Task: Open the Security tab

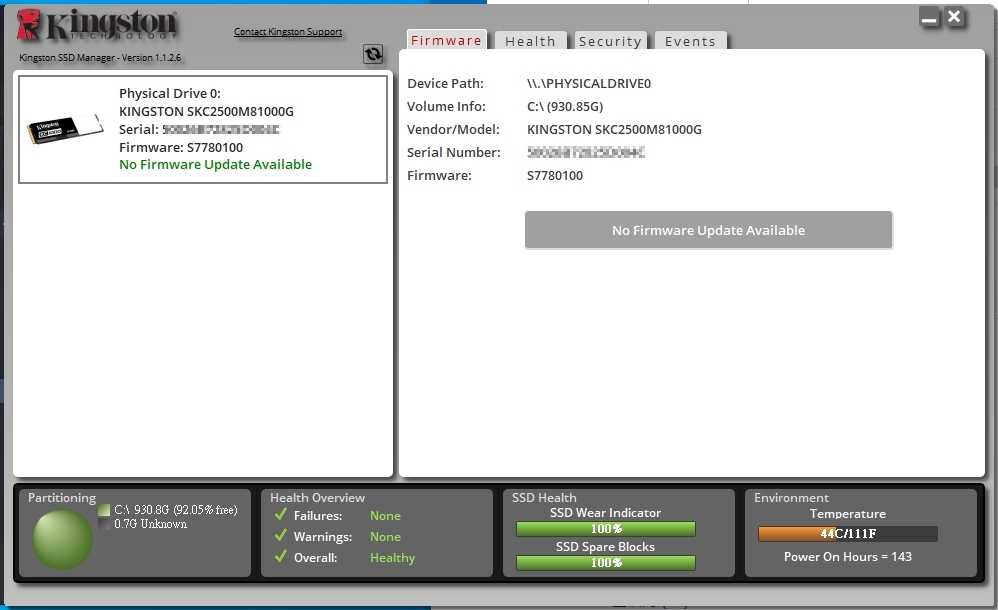Action: pos(610,41)
